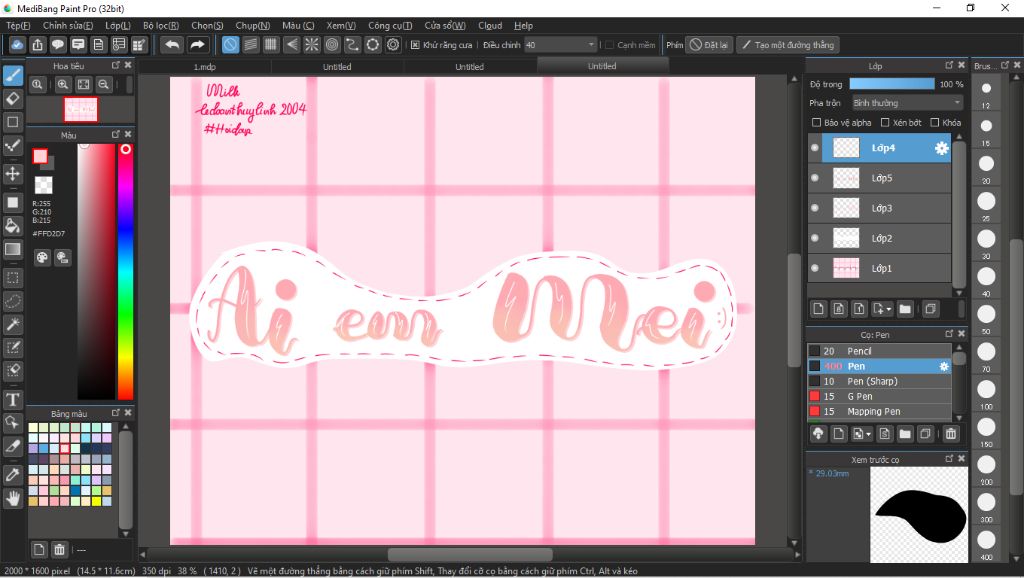
Task: Hide layer Lớp1
Action: (x=814, y=268)
